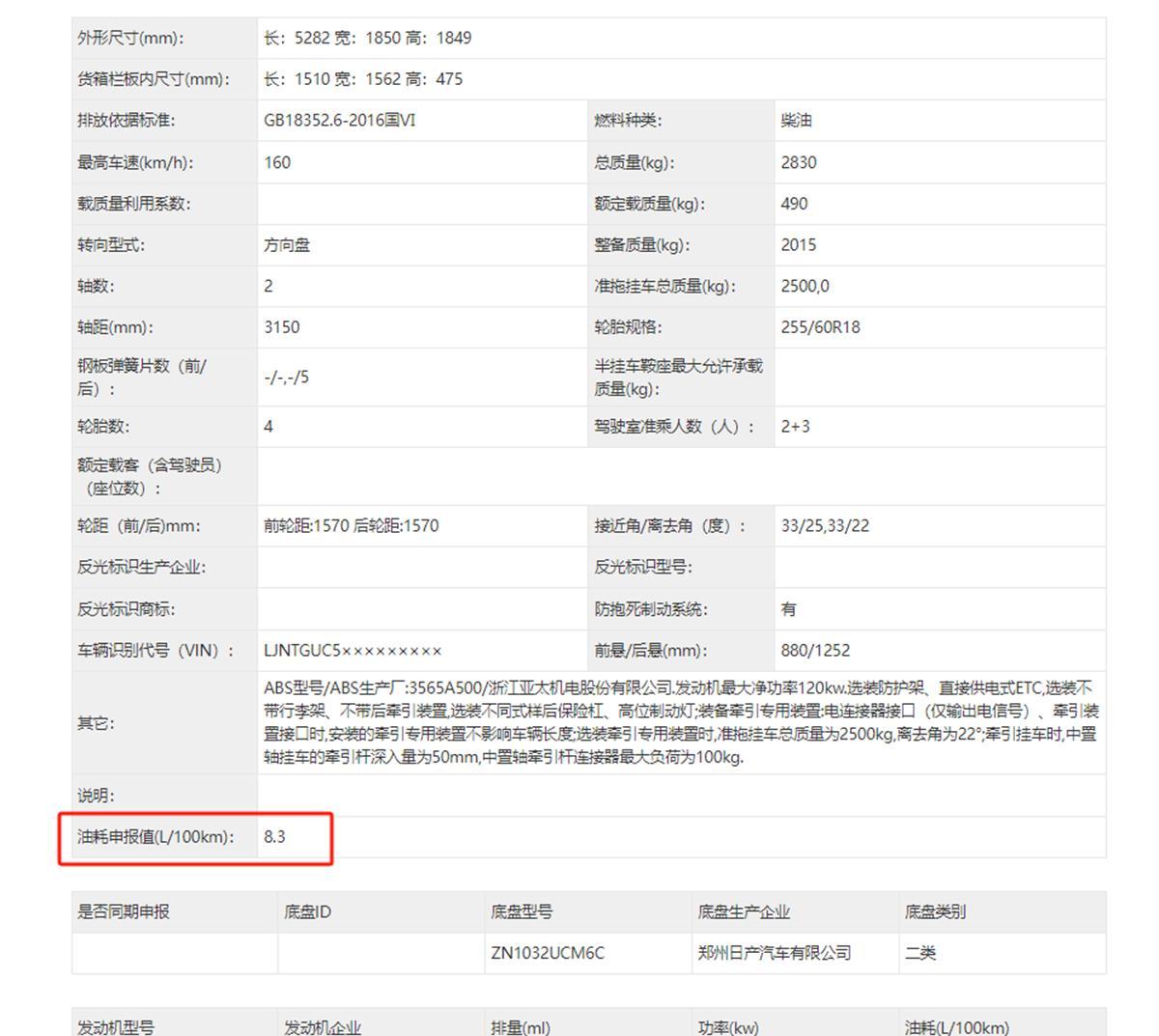Click the 半挂车鞍座最大允许承载质量(kg) label
1159x1036 pixels.
[x=678, y=378]
